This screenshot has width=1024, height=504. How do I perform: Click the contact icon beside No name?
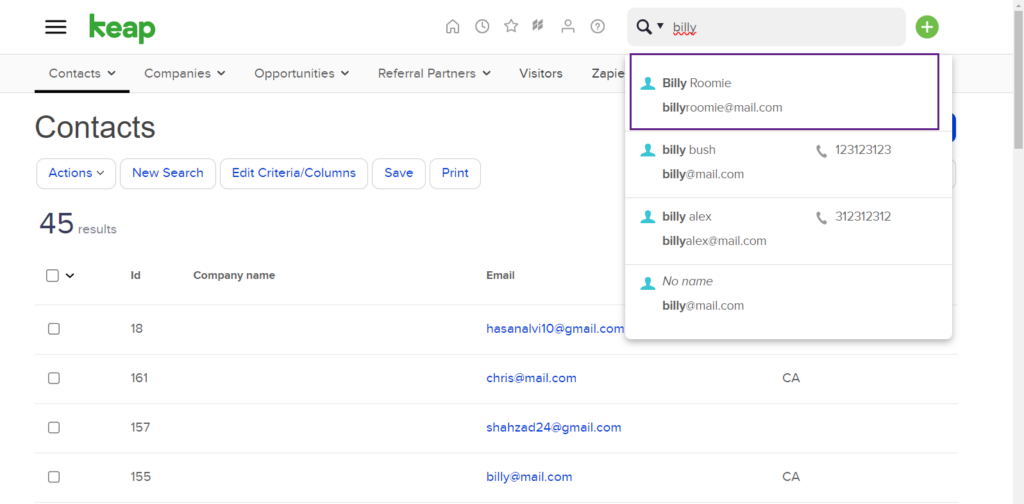coord(647,283)
